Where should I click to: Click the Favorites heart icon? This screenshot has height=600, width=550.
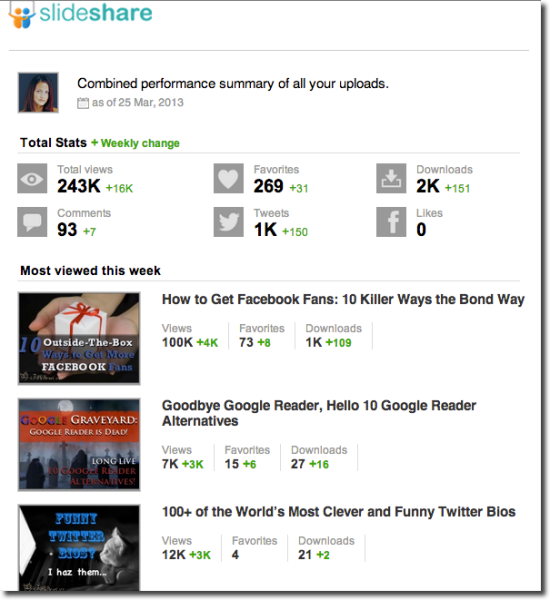coord(228,178)
